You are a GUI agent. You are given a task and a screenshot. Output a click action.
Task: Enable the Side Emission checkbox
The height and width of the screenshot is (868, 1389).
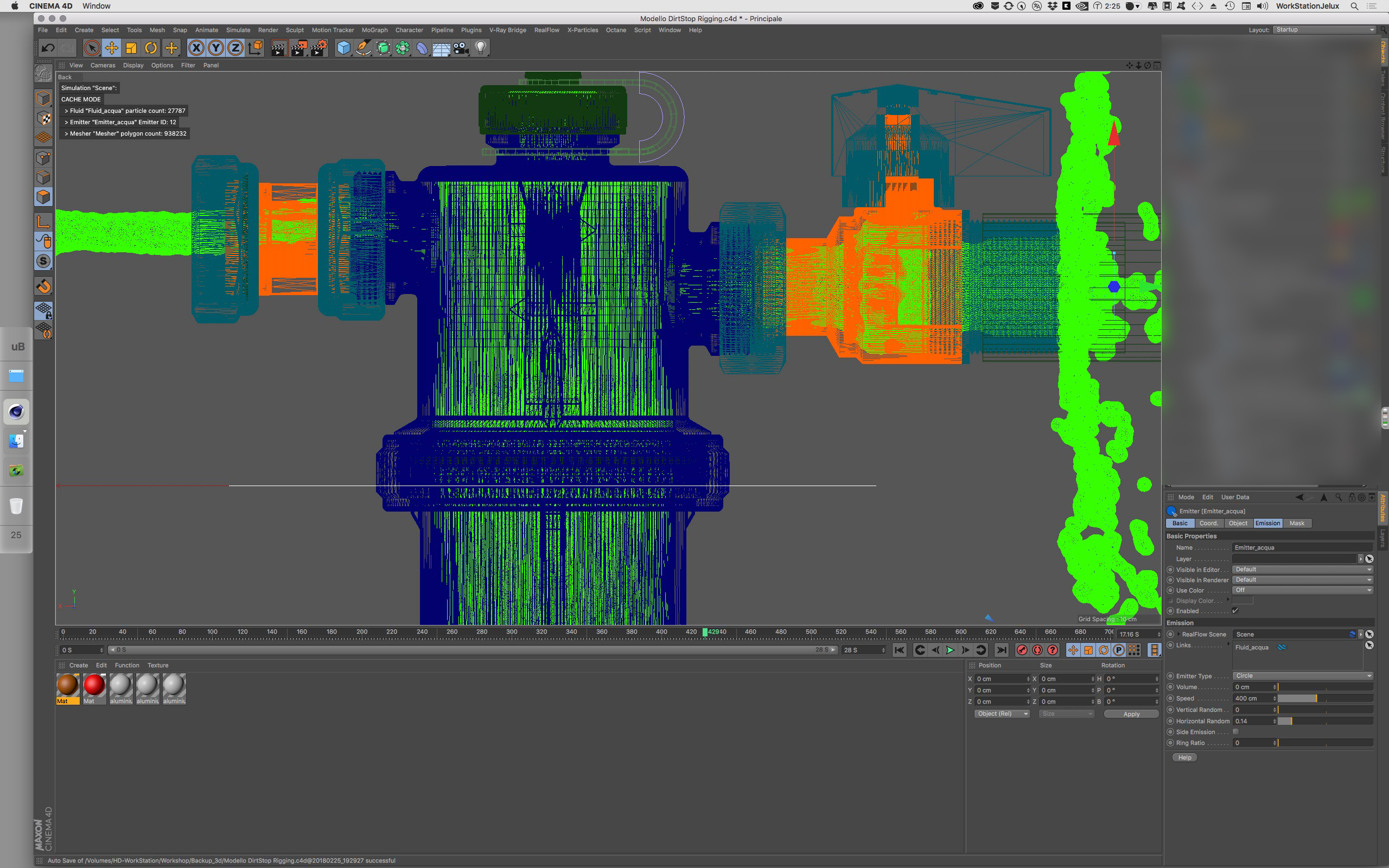coord(1236,732)
